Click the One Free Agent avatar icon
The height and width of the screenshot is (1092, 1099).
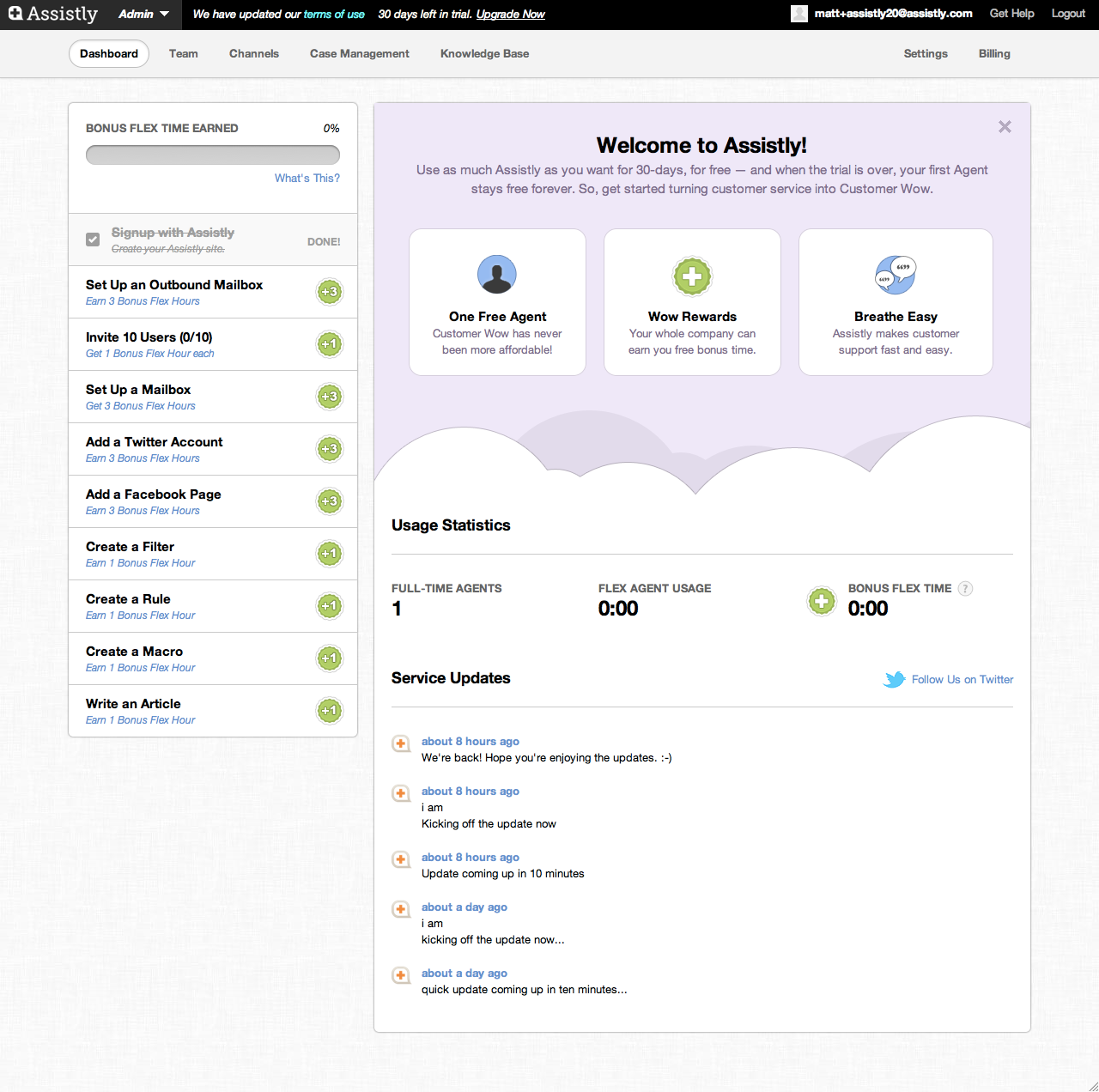(x=496, y=275)
